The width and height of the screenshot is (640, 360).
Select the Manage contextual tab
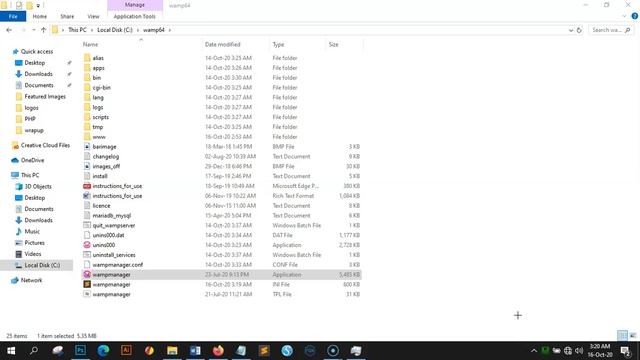[135, 5]
